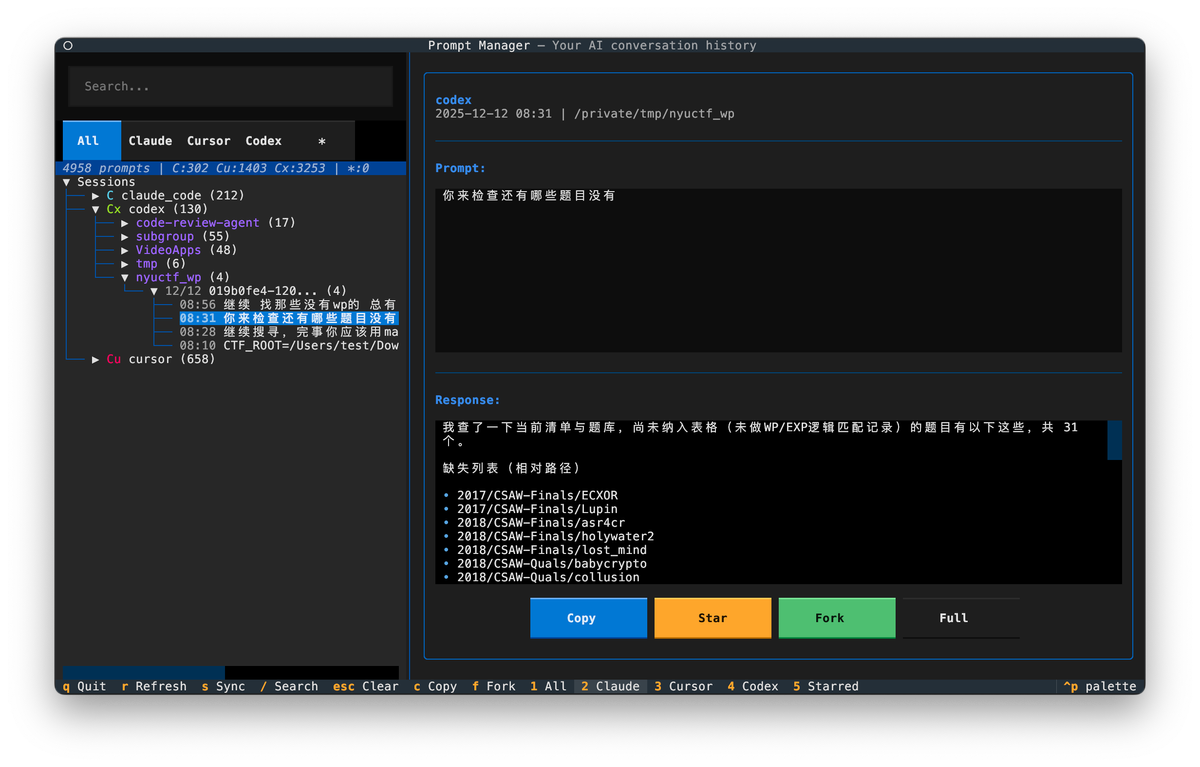Click the codex heading in detail panel
The image size is (1200, 767).
tap(453, 101)
